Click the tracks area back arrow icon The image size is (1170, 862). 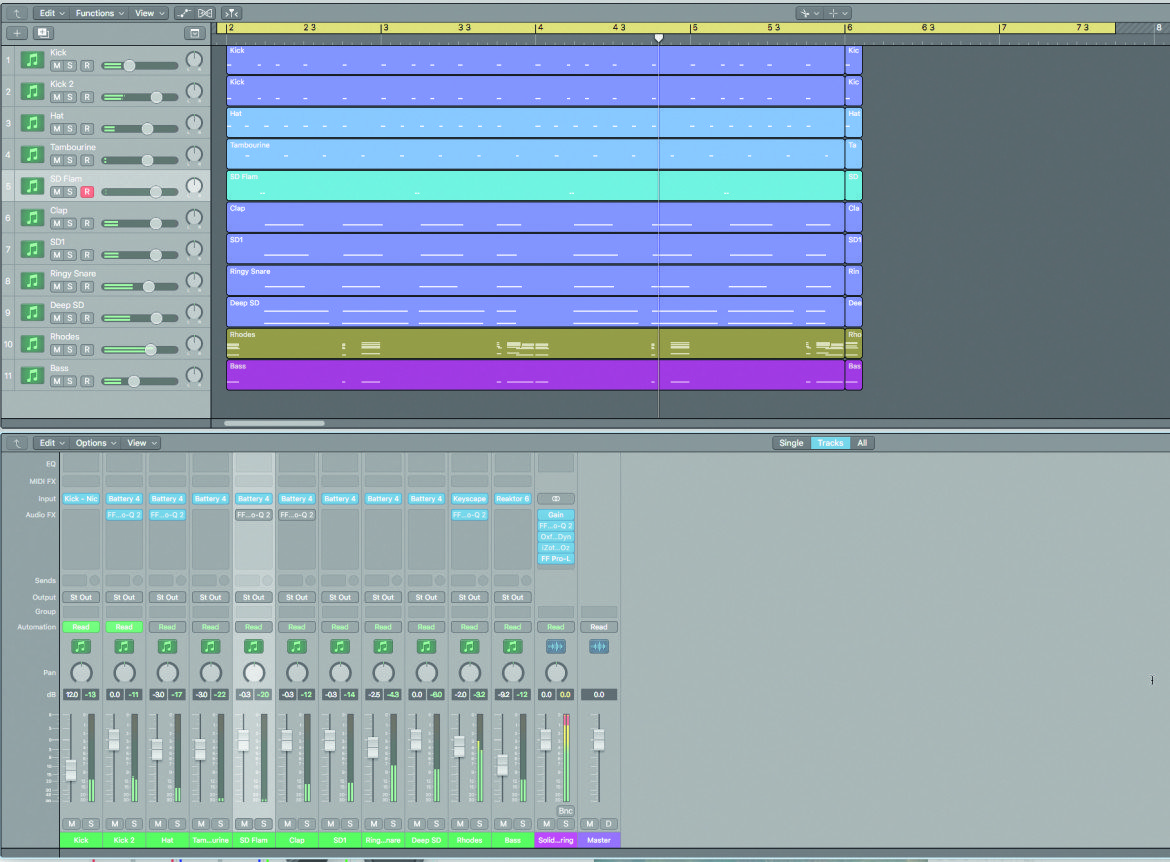(16, 13)
